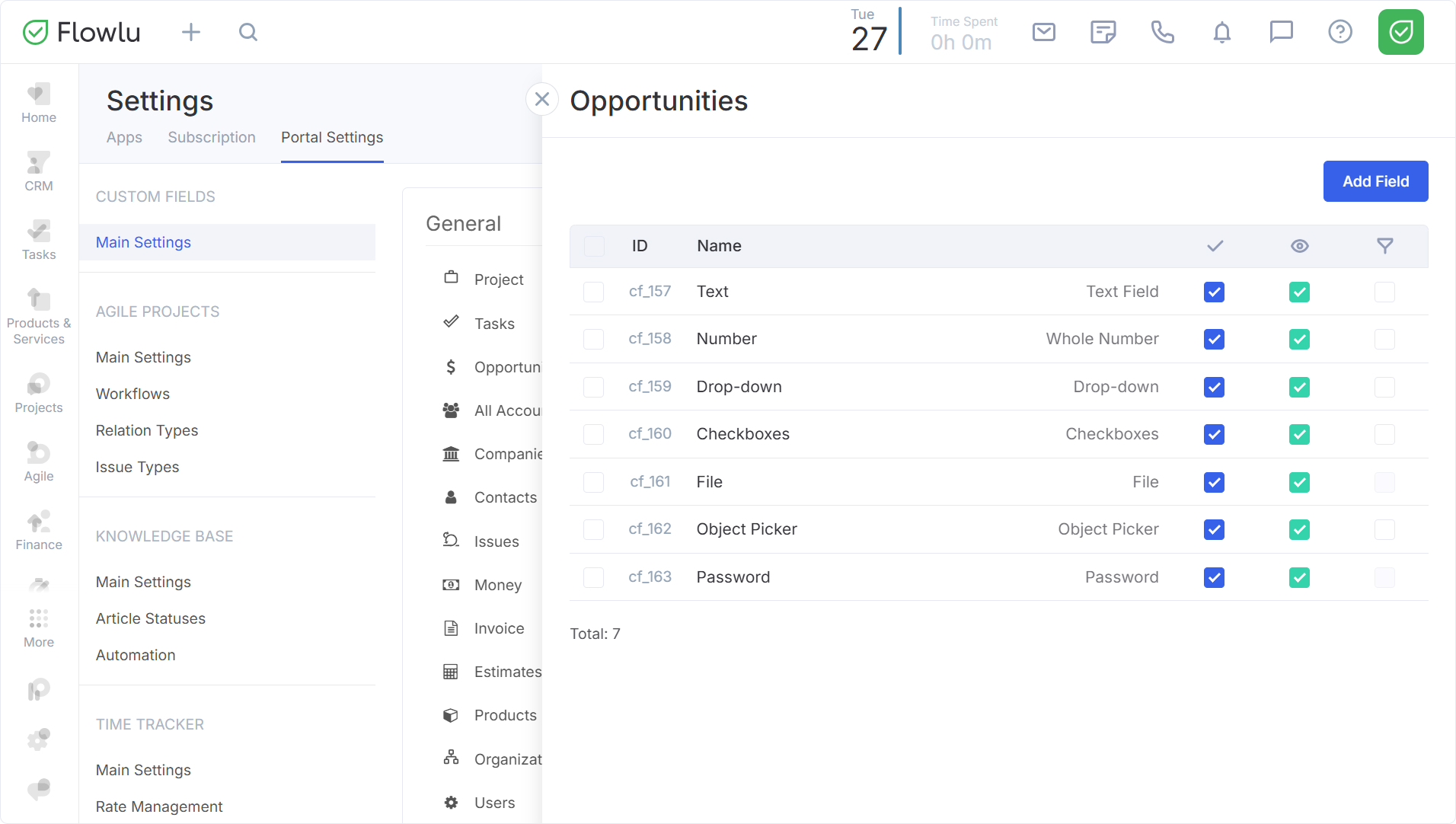Viewport: 1456px width, 824px height.
Task: Click the plus create icon
Action: [x=191, y=32]
